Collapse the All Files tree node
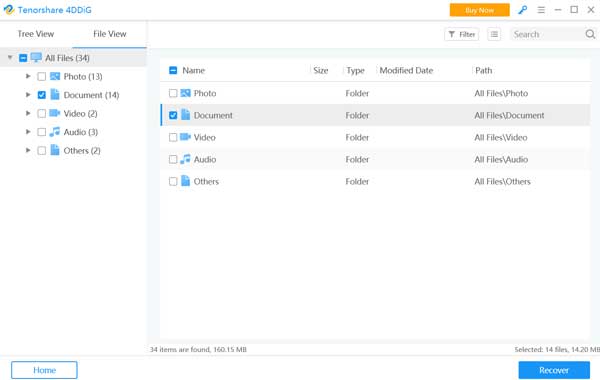The height and width of the screenshot is (380, 600). (x=10, y=58)
